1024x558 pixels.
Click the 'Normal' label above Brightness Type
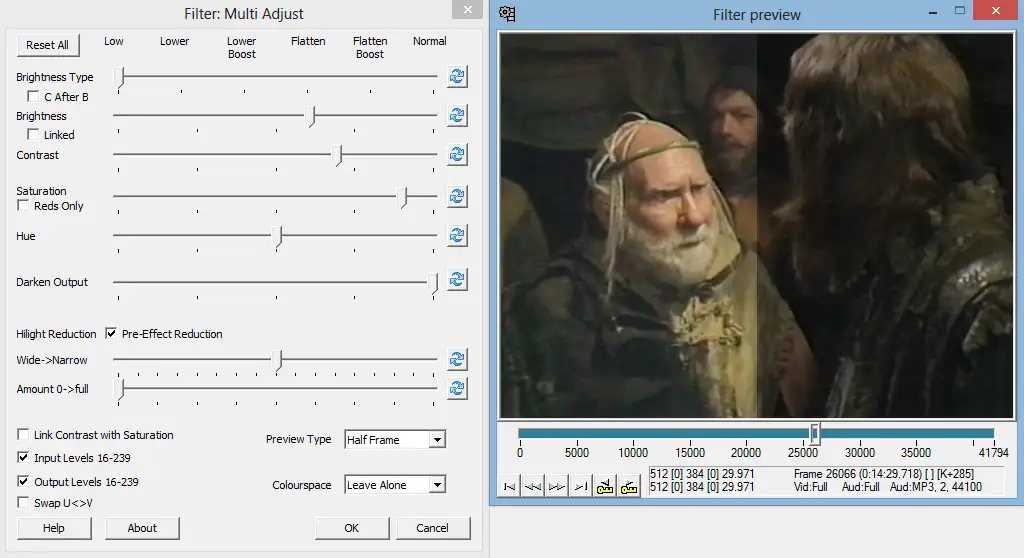tap(430, 41)
